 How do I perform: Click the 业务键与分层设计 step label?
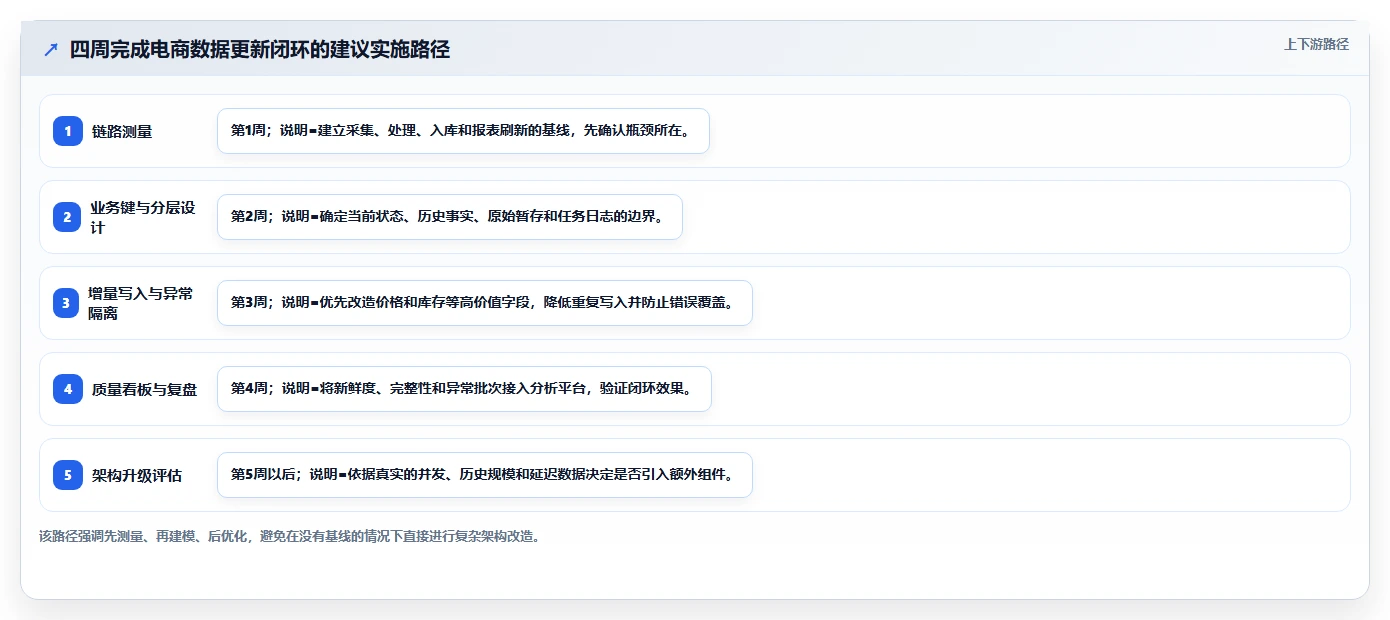point(142,217)
